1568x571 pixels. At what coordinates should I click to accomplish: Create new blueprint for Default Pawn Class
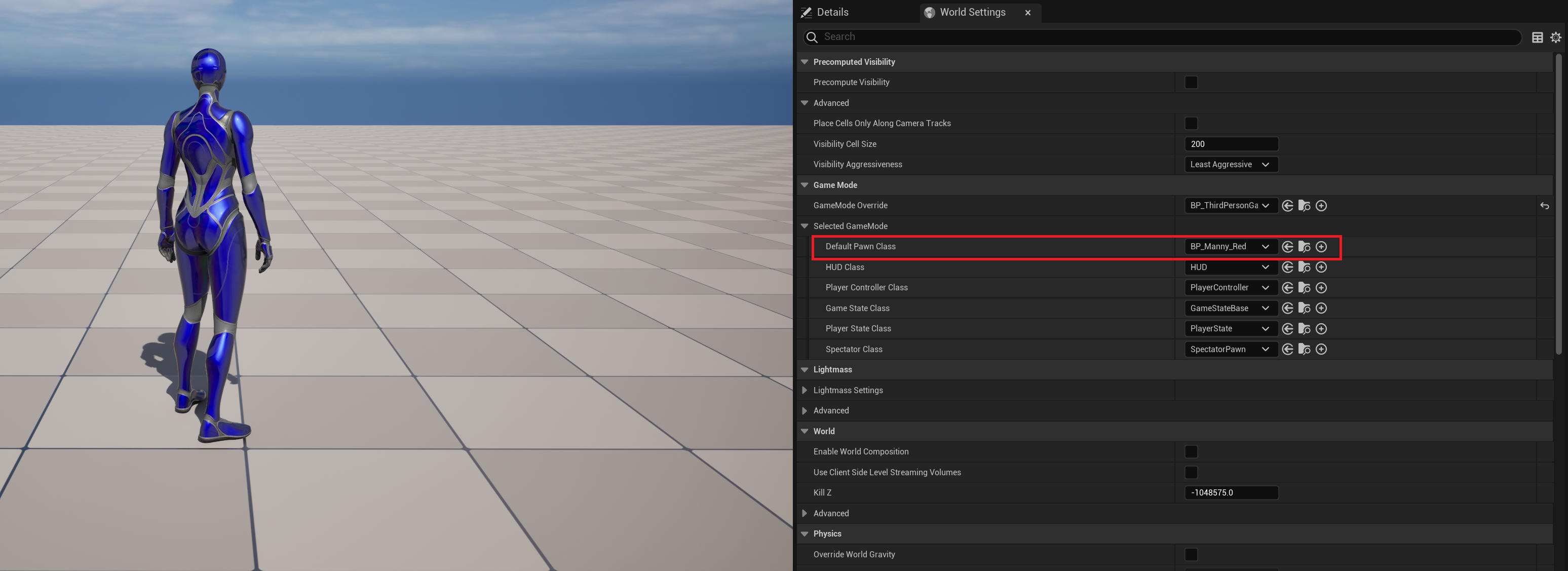coord(1321,247)
